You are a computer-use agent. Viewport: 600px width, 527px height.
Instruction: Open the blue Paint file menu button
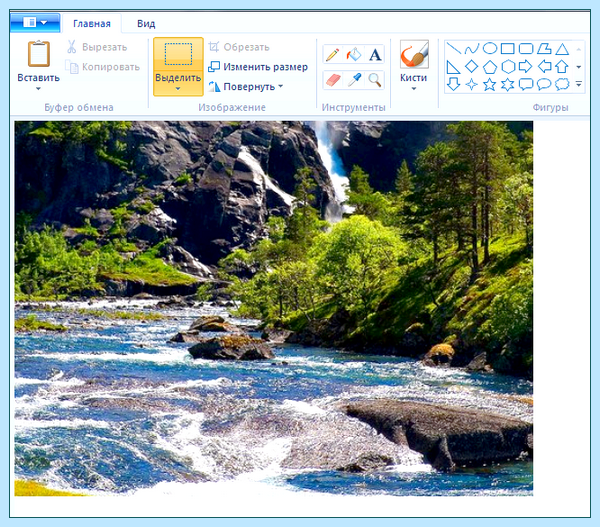click(35, 23)
